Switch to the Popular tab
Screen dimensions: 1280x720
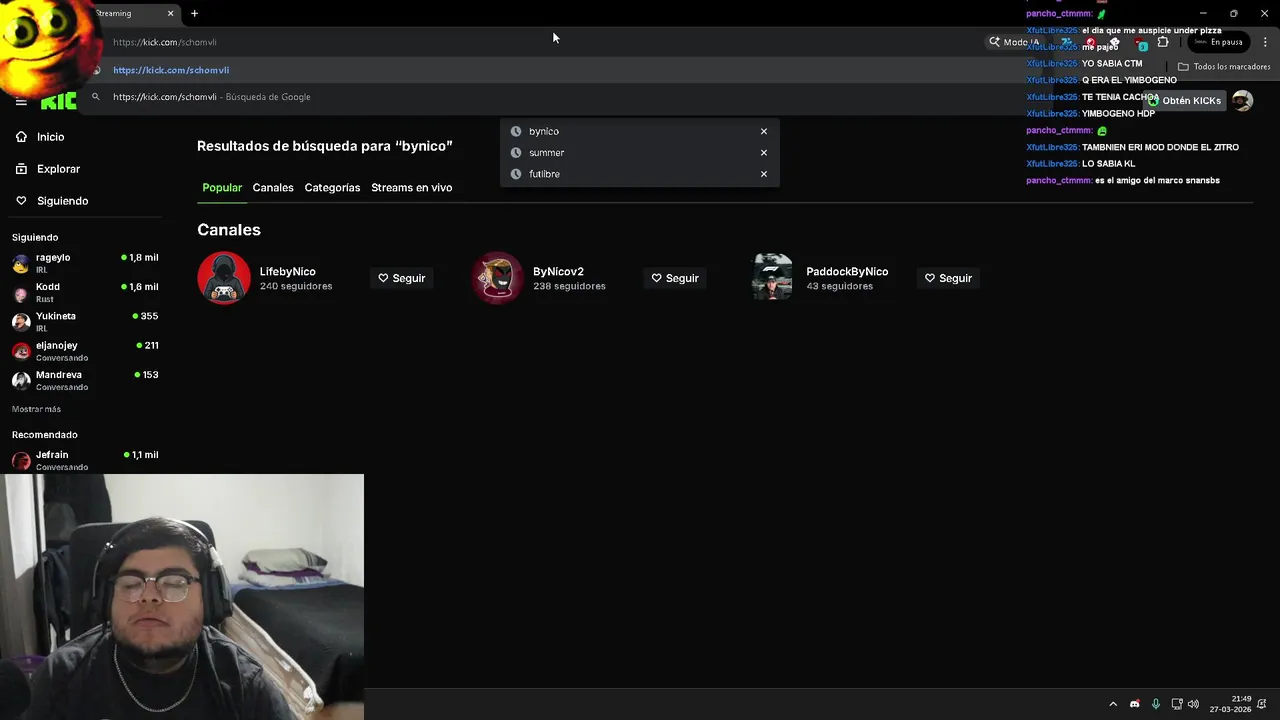click(x=222, y=188)
